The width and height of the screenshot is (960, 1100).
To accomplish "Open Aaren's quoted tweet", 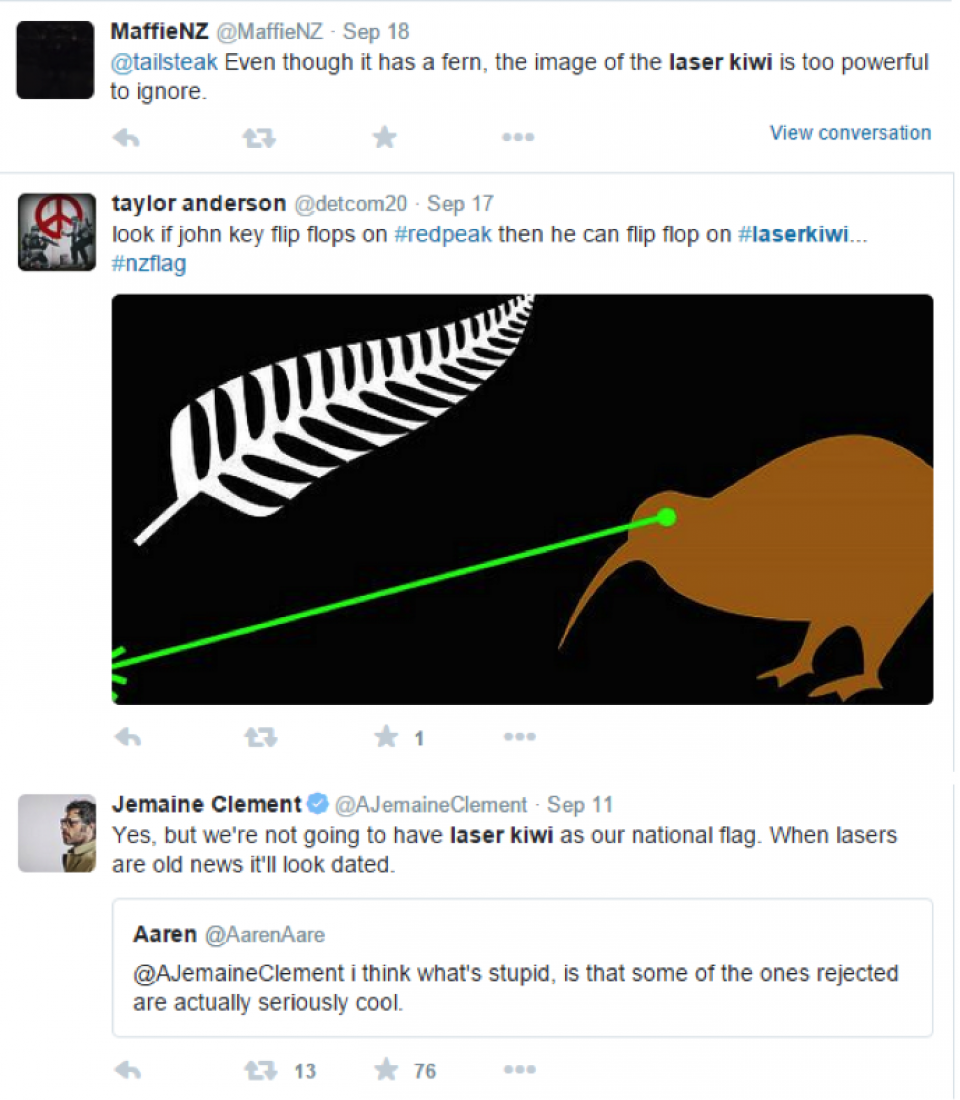I will click(x=522, y=967).
